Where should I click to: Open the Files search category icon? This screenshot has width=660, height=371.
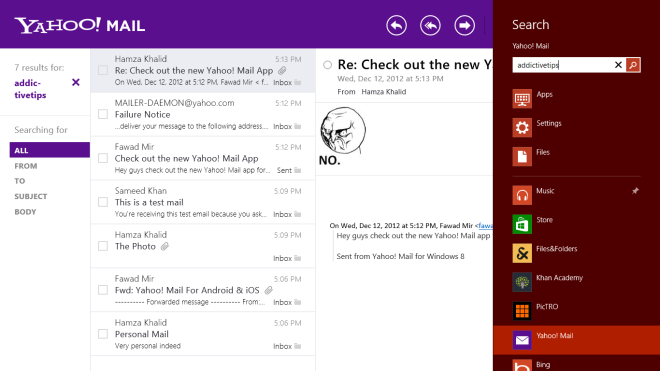pos(522,156)
